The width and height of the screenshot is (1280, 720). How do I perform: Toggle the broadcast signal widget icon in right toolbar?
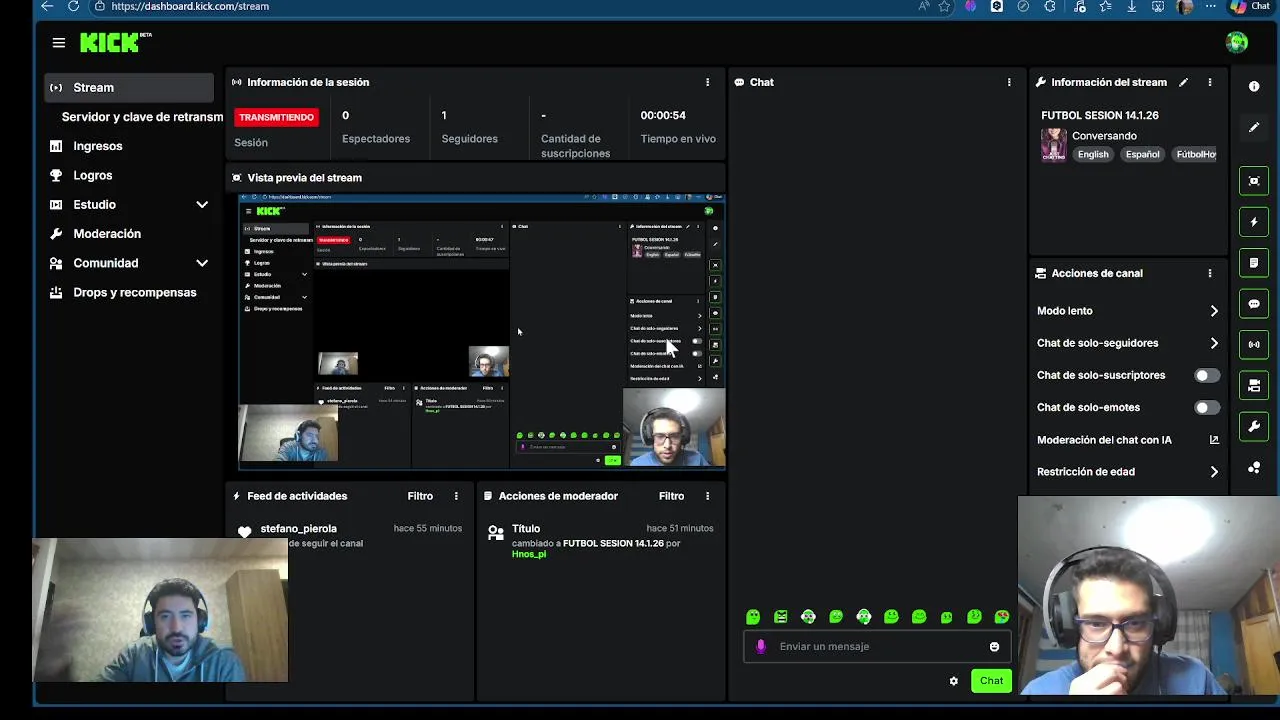click(1254, 345)
